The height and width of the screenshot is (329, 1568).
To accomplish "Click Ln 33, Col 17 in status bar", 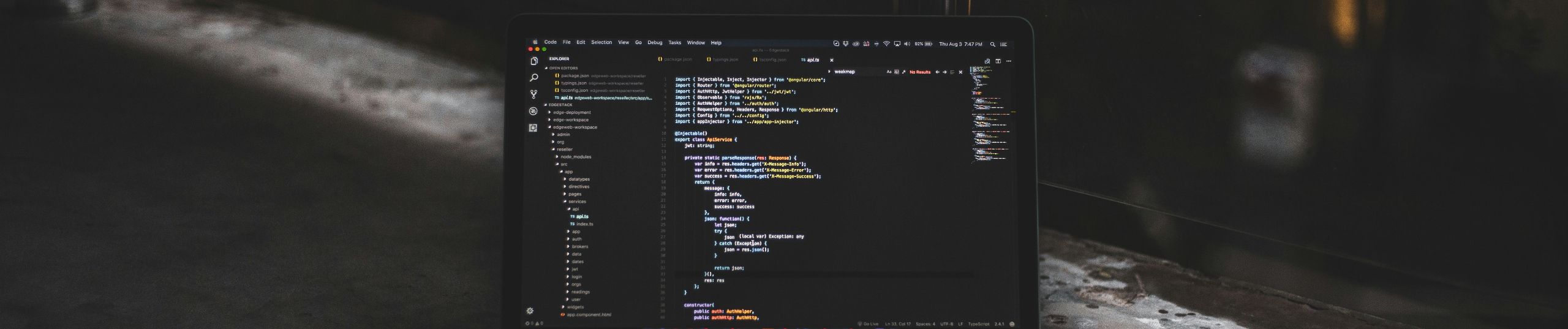I will (898, 324).
